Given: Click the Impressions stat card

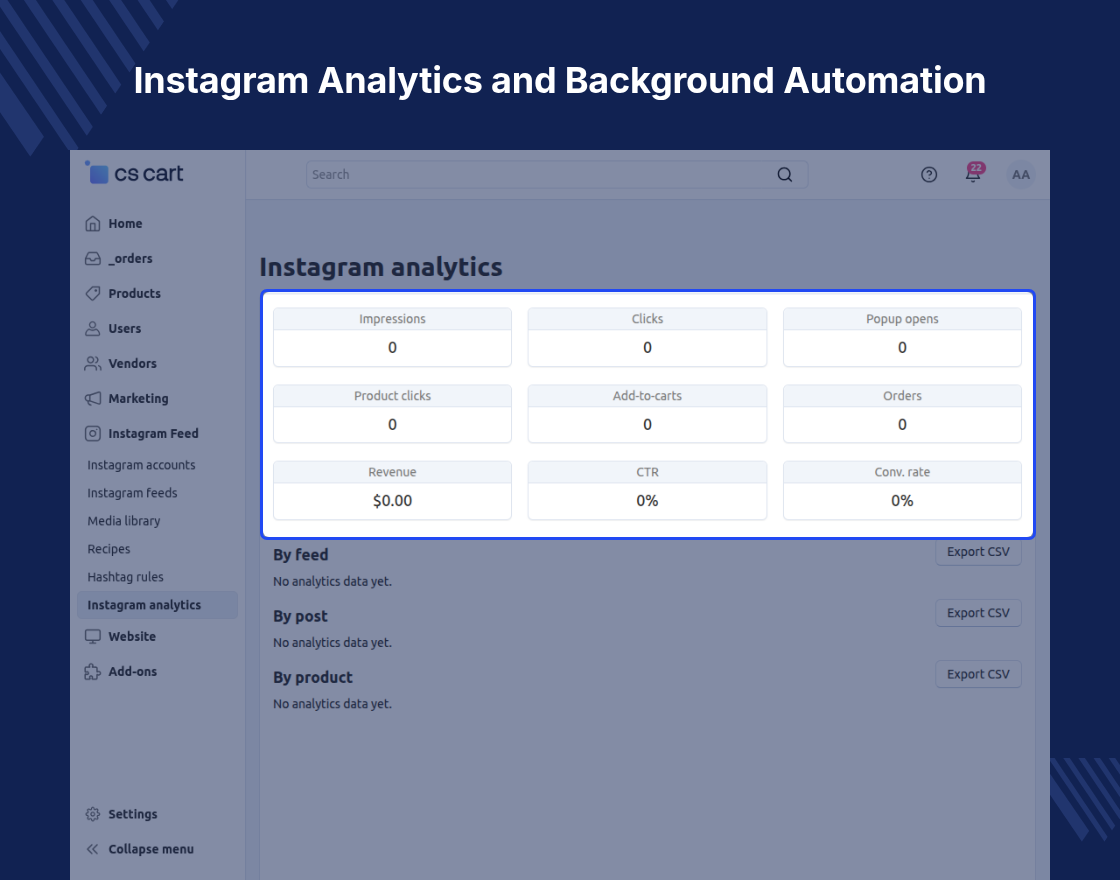Looking at the screenshot, I should point(392,337).
